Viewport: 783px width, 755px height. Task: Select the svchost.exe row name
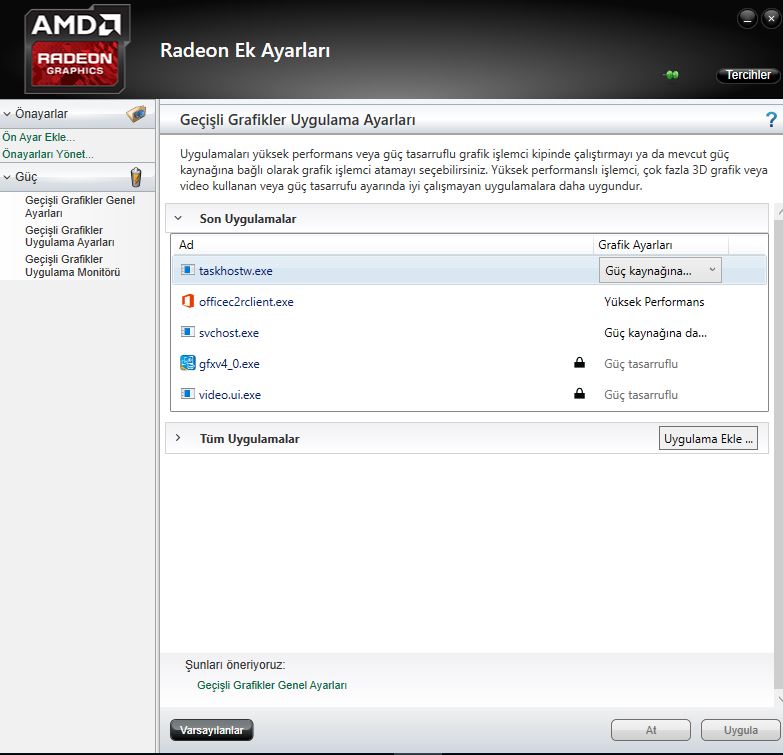[229, 333]
